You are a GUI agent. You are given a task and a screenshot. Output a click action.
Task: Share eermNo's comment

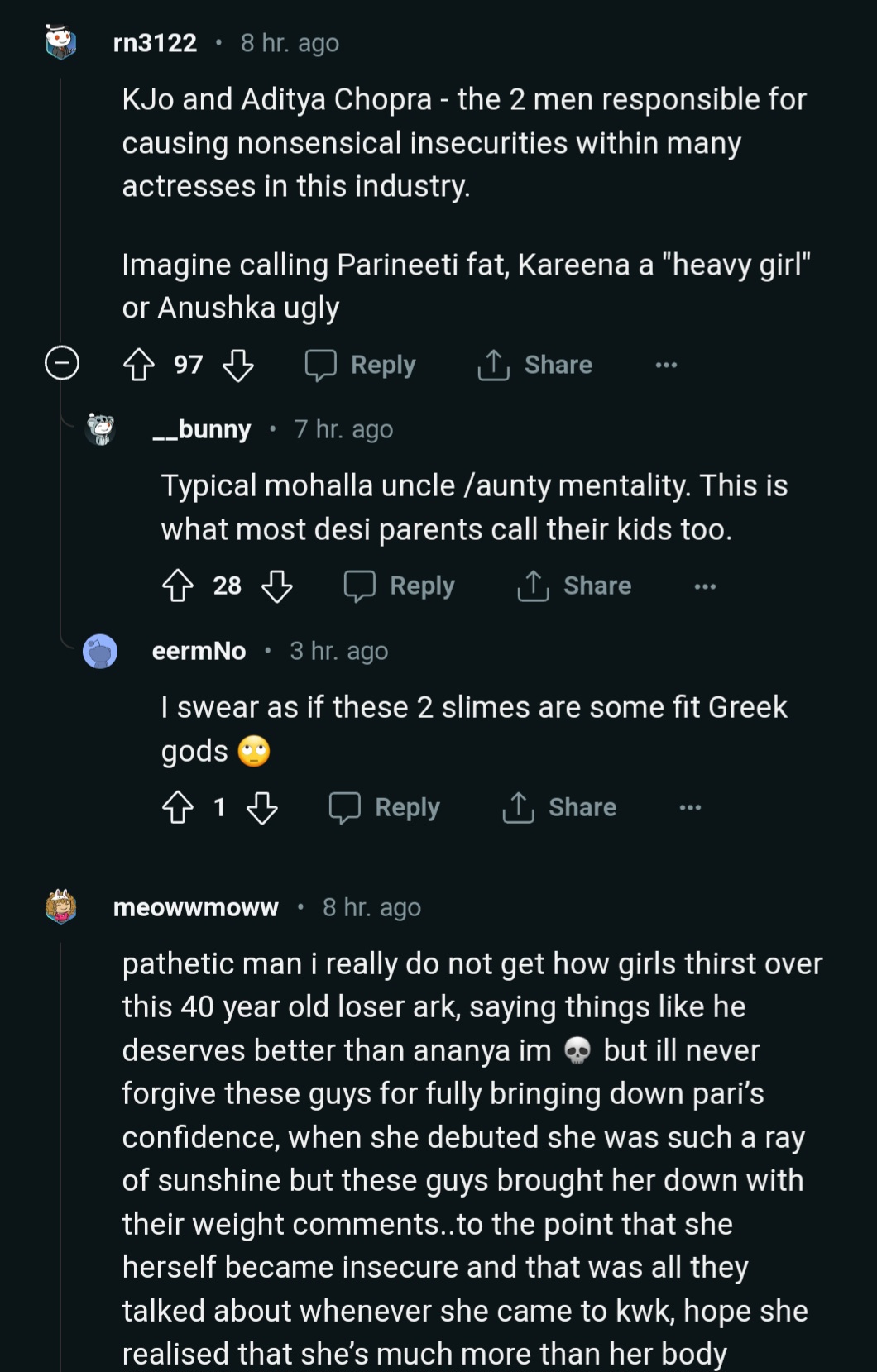point(559,807)
